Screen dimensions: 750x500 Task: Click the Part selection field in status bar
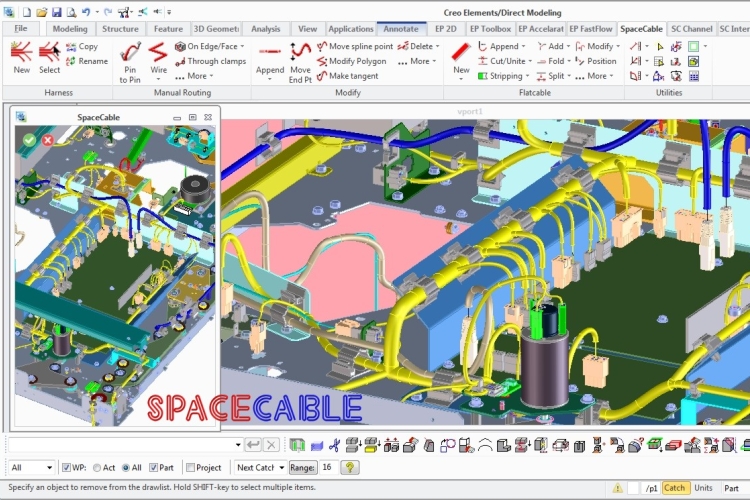(733, 488)
